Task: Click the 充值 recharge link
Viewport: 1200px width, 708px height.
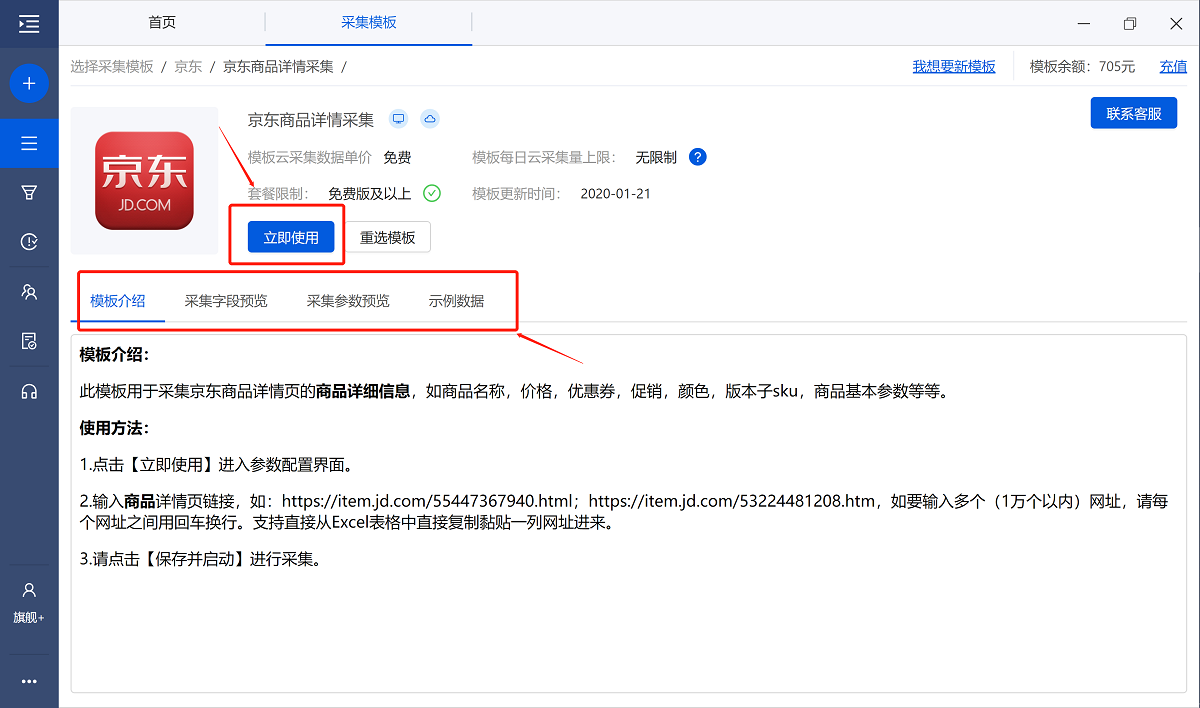Action: [1174, 67]
